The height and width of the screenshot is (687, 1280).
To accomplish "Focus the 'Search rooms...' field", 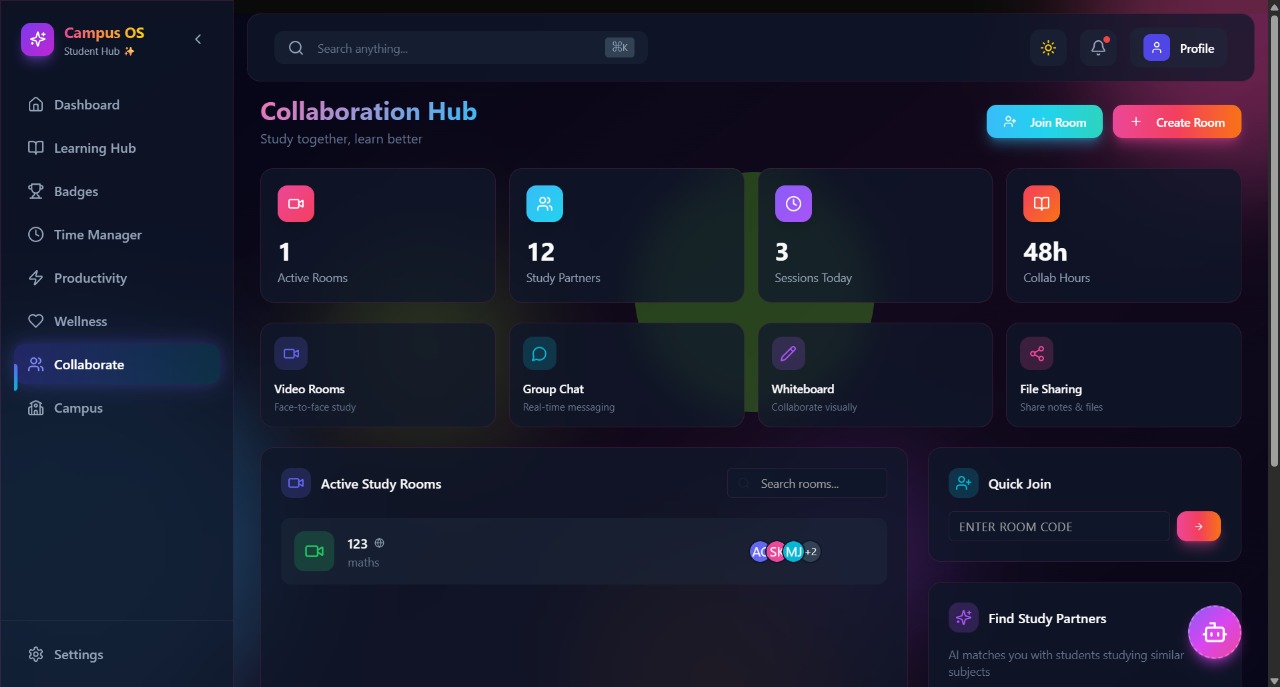I will 807,483.
